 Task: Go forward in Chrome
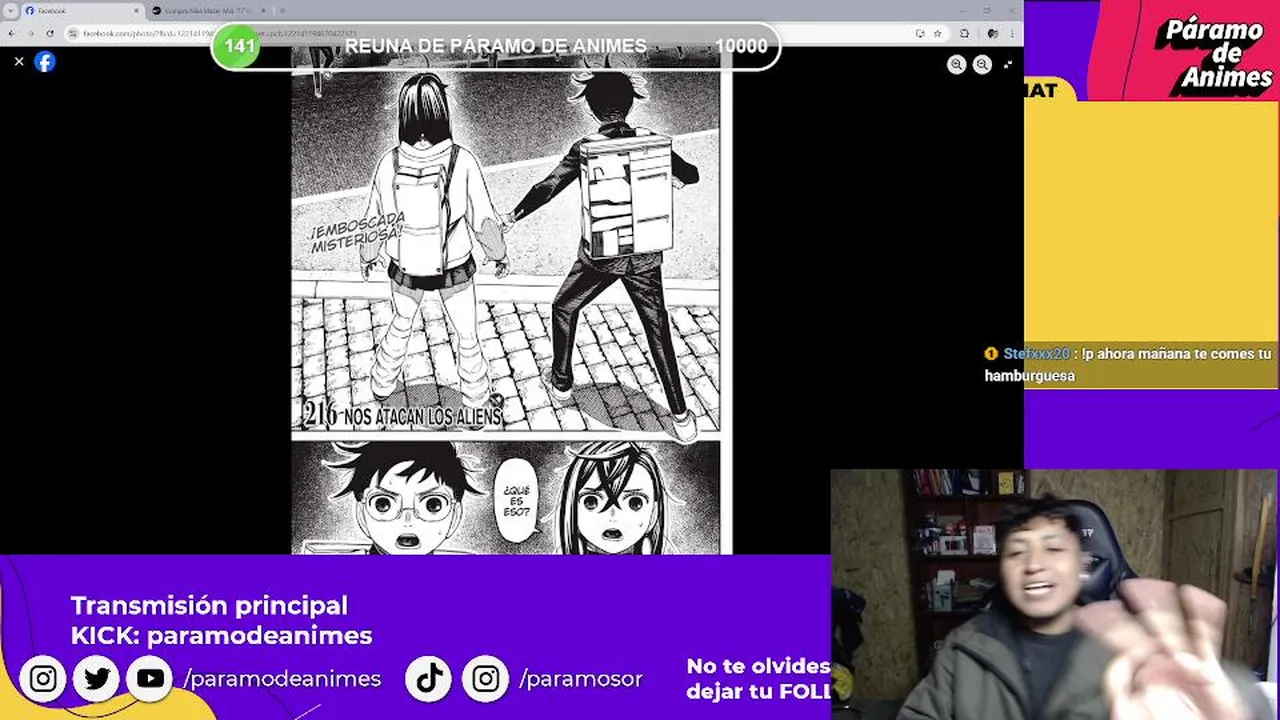[30, 33]
